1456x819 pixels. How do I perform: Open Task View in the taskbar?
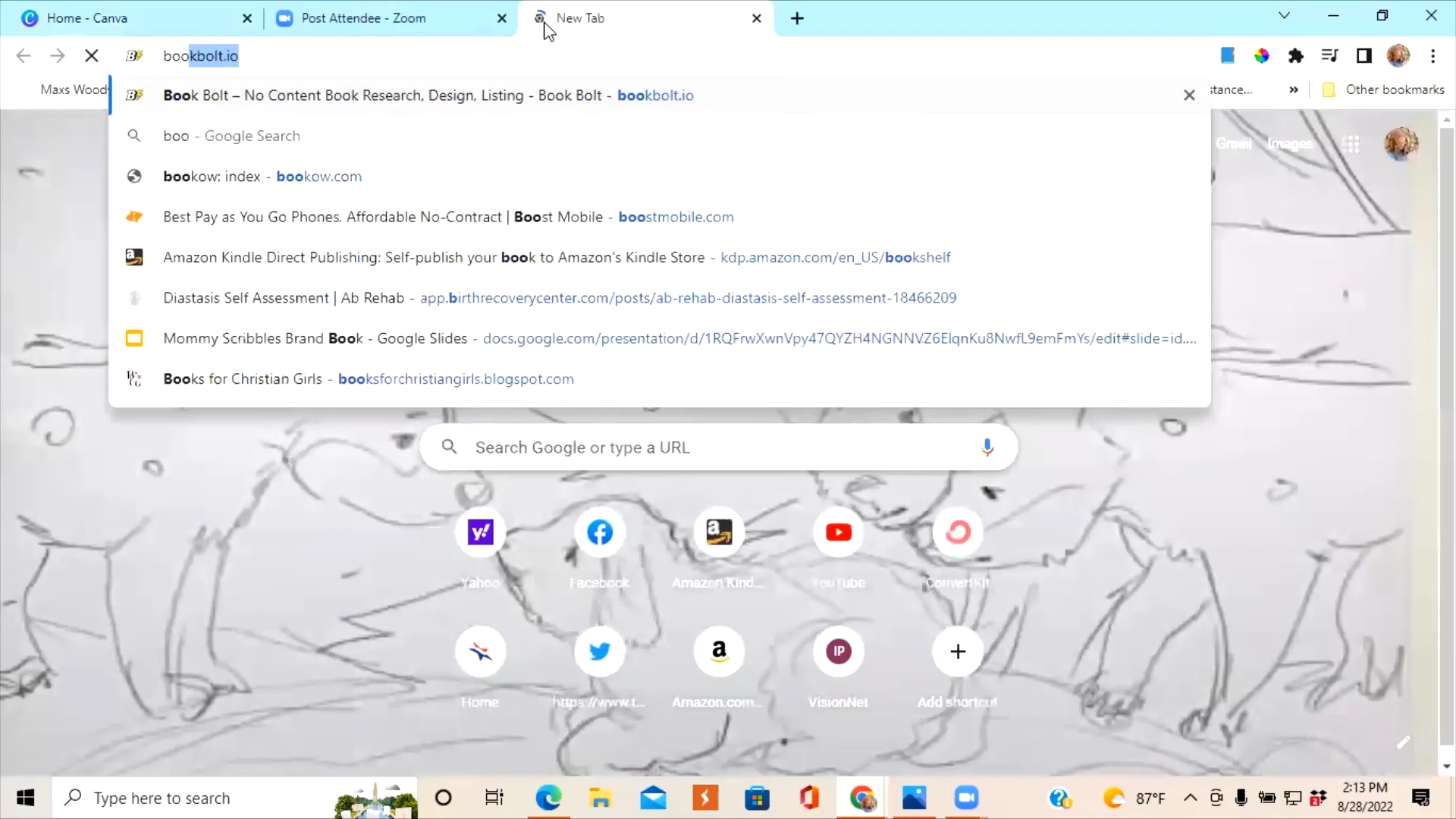494,798
